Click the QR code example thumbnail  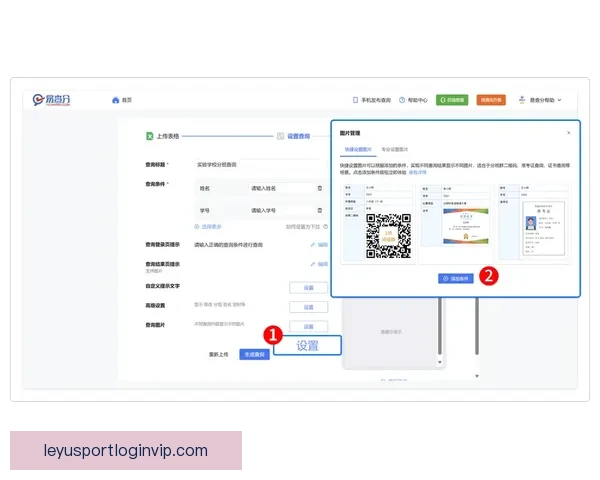(378, 223)
